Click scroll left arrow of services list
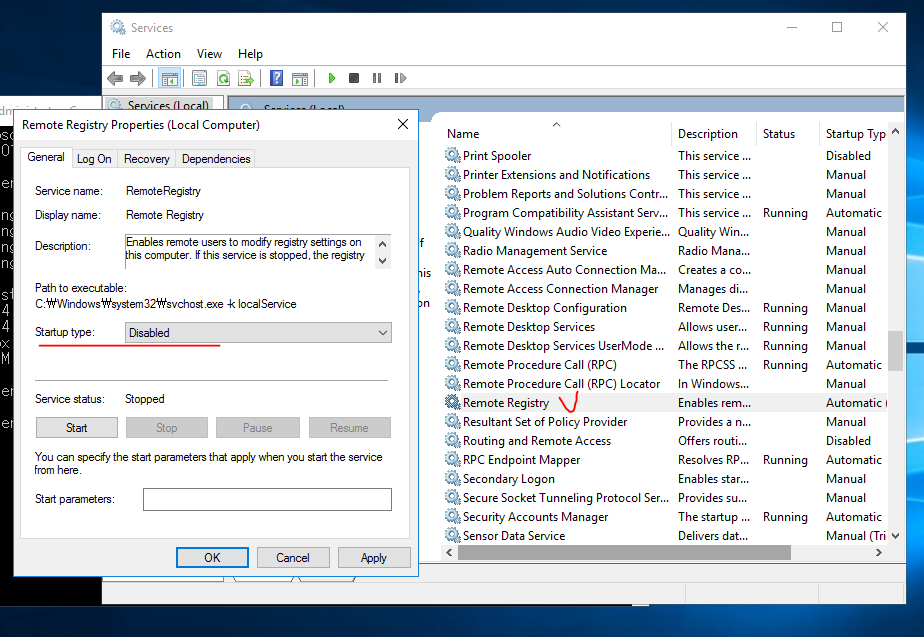This screenshot has height=637, width=924. click(450, 552)
